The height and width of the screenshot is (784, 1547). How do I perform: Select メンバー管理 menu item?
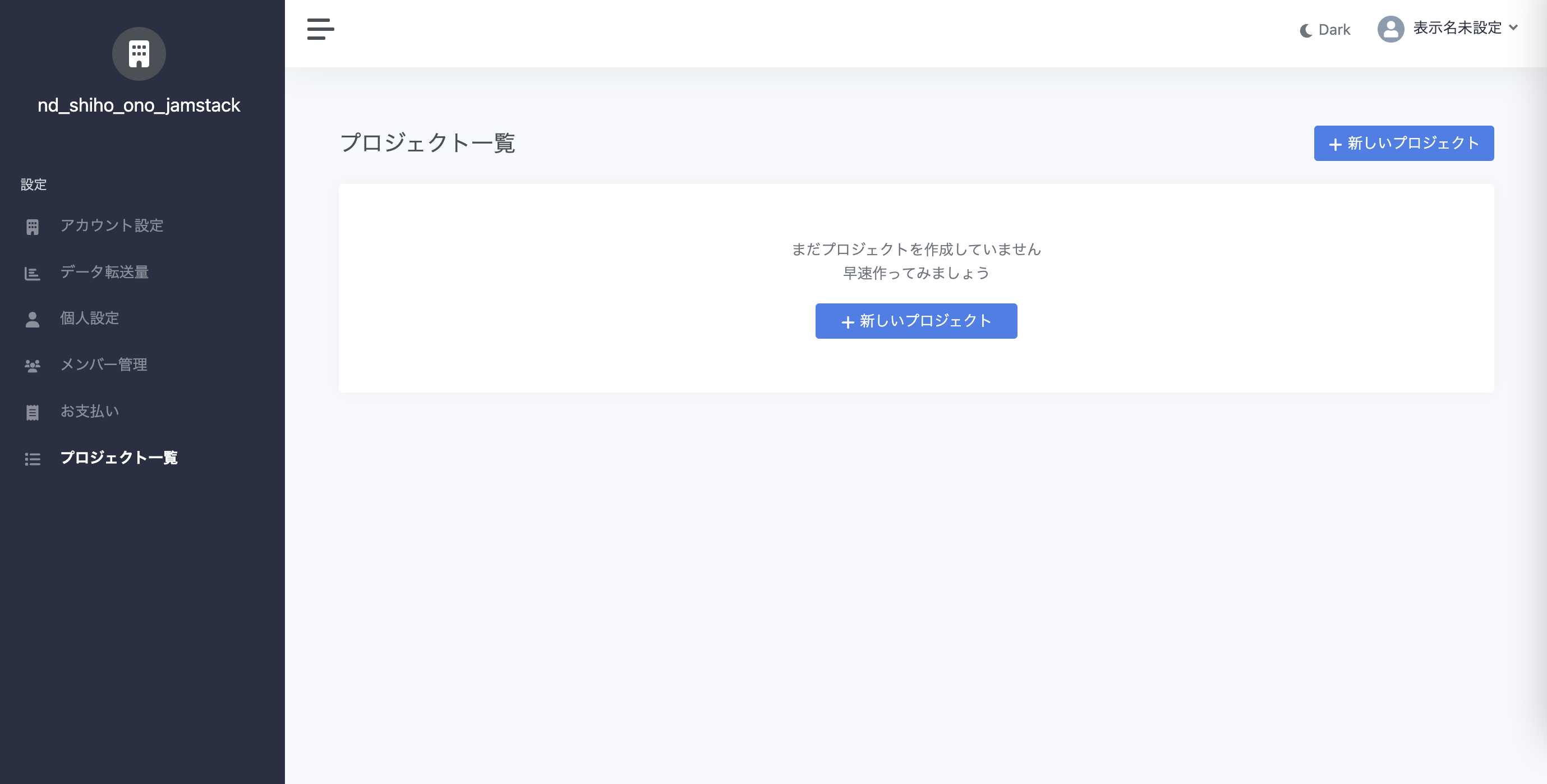(104, 365)
